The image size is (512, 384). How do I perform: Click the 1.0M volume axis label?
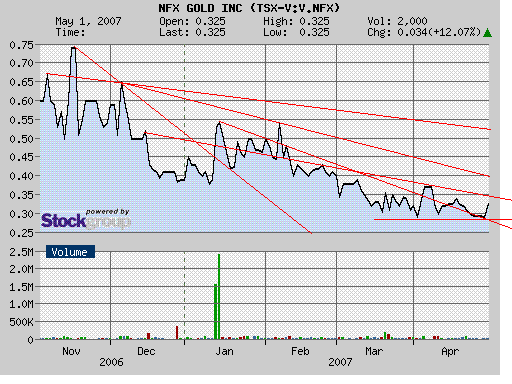(x=22, y=304)
